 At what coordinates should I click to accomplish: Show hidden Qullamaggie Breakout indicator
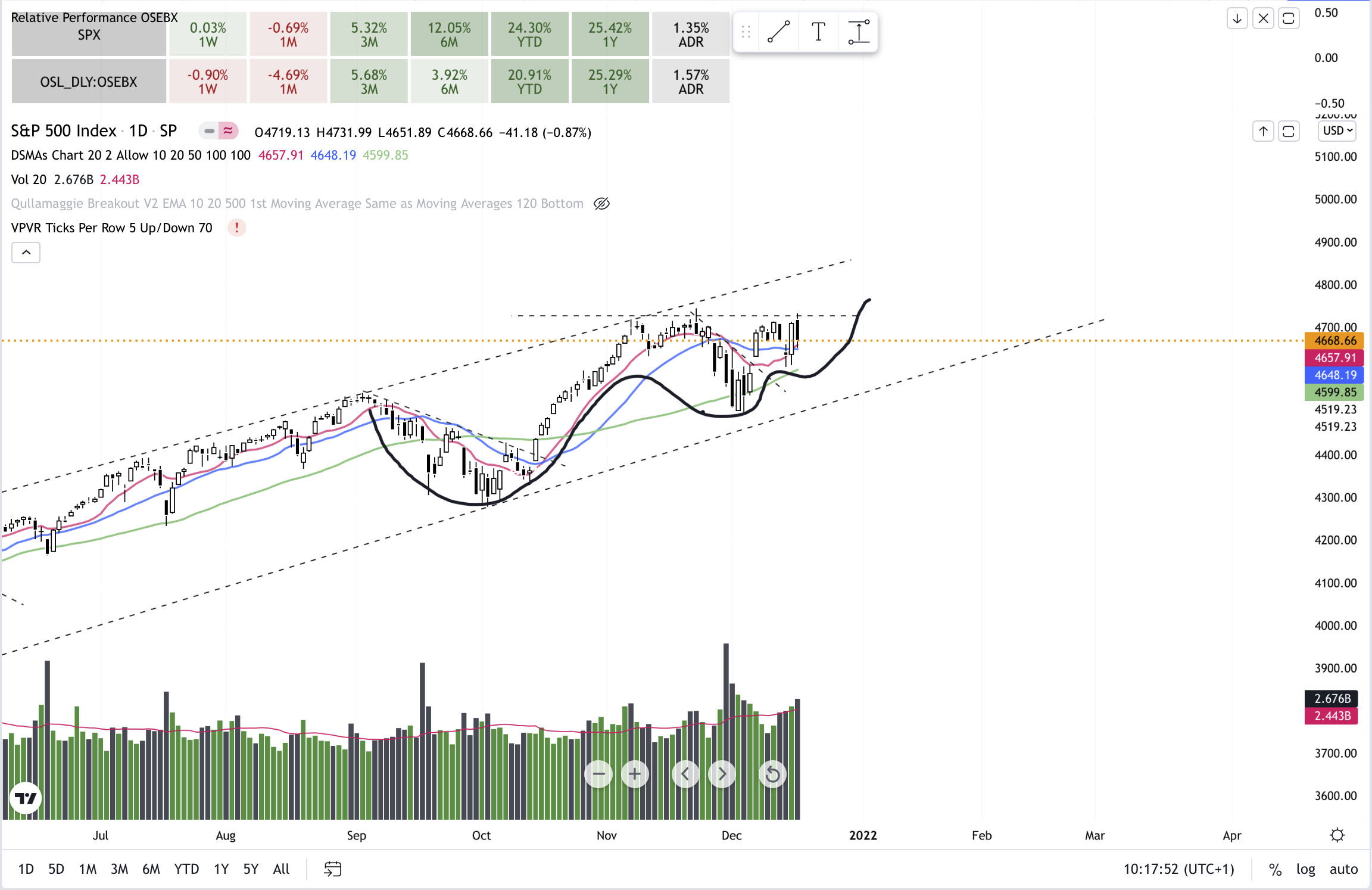pyautogui.click(x=601, y=204)
